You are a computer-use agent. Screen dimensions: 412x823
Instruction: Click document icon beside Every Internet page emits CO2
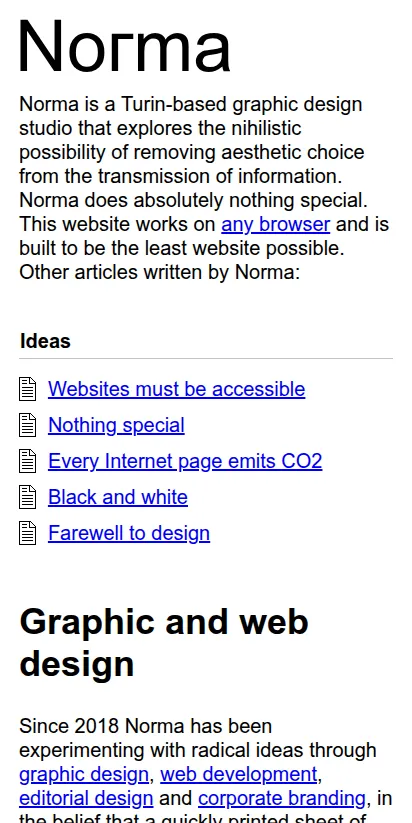28,461
